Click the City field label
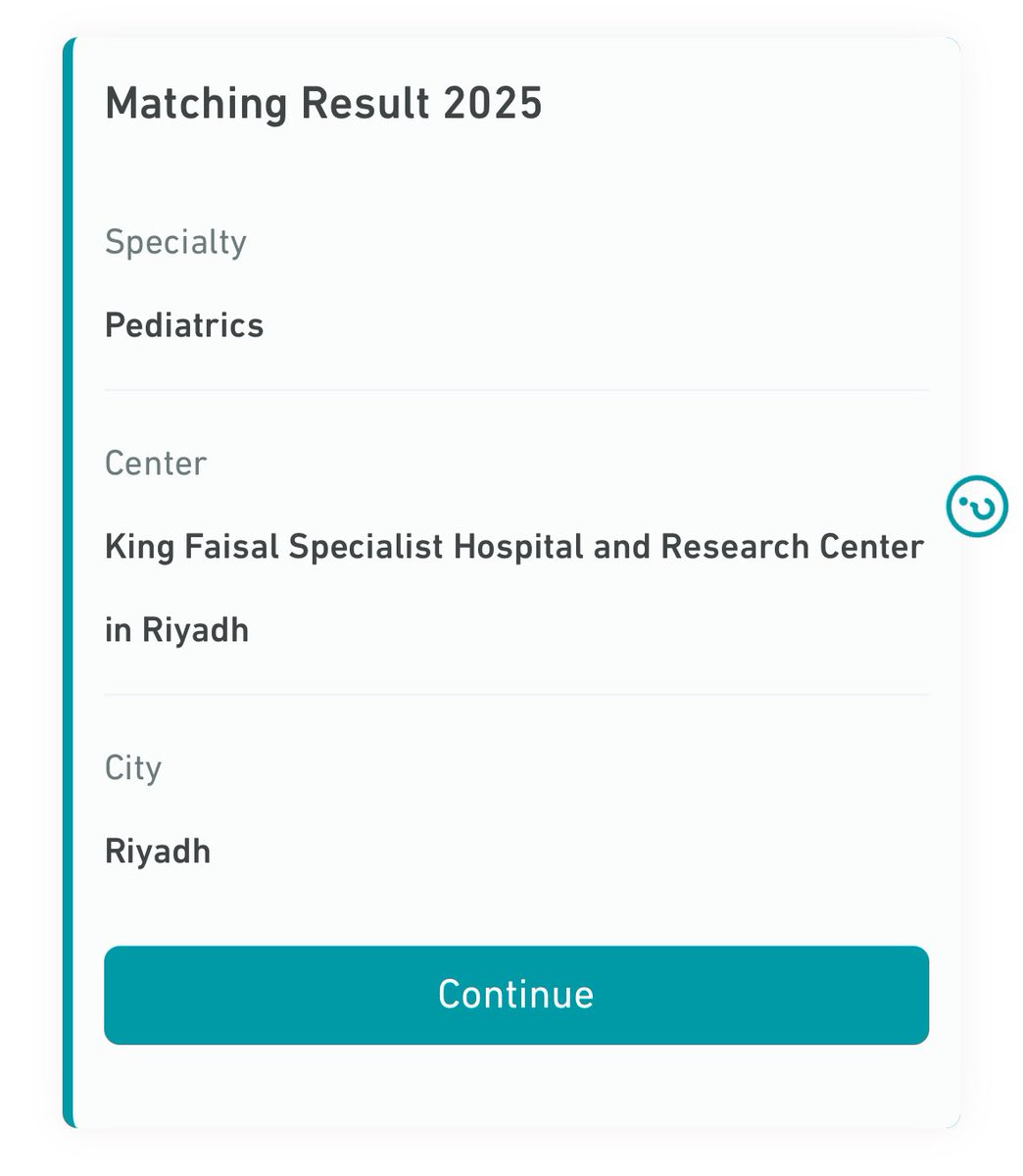The image size is (1023, 1176). [133, 768]
